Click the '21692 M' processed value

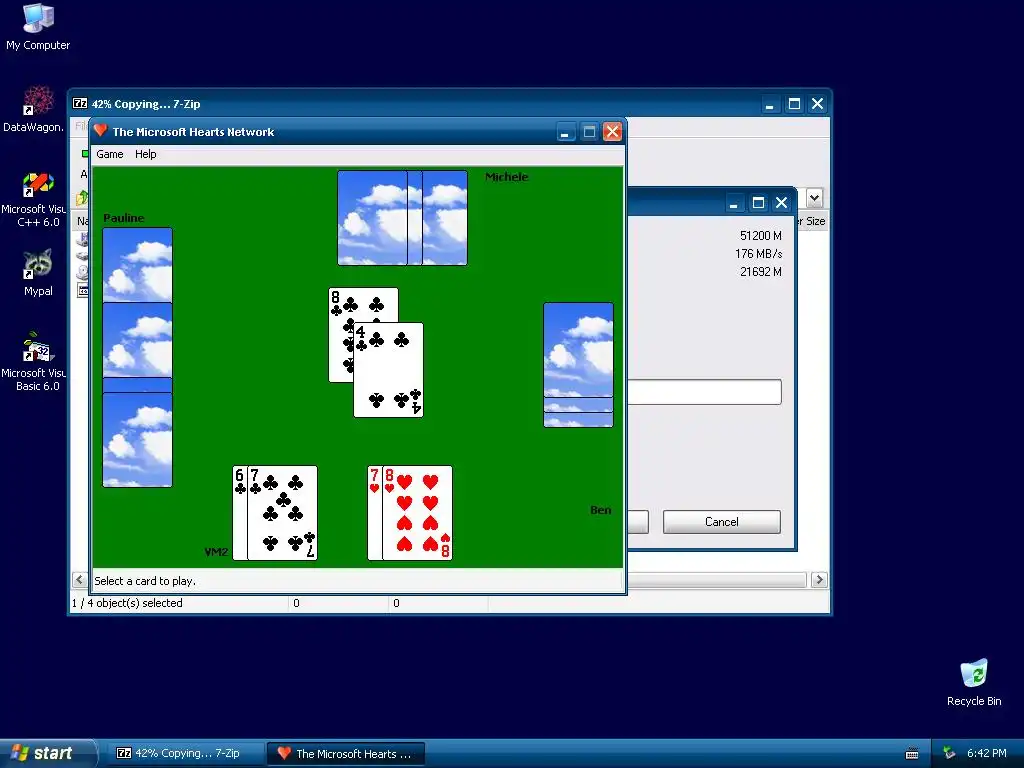coord(761,272)
